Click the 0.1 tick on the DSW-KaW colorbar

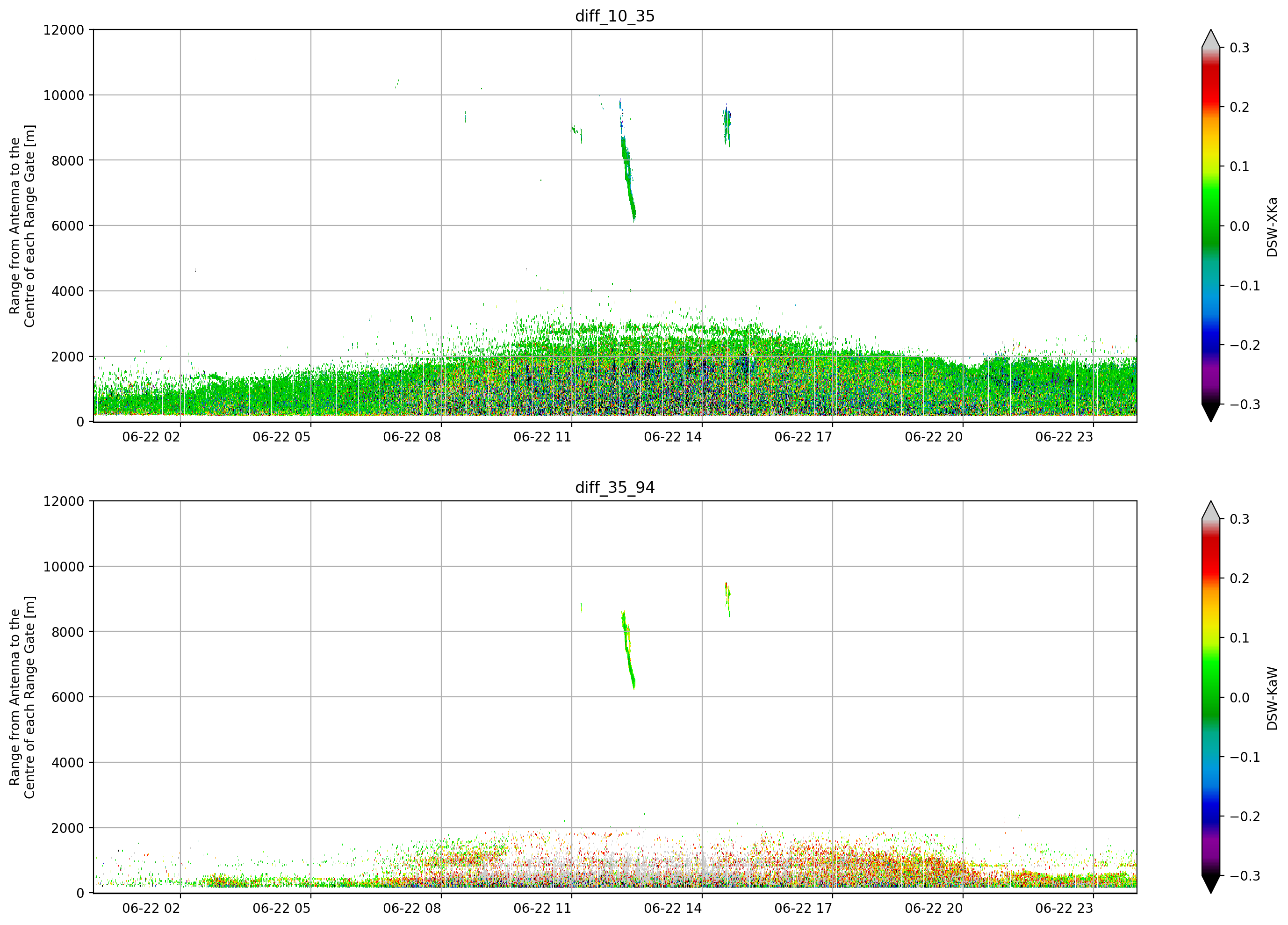1240,638
